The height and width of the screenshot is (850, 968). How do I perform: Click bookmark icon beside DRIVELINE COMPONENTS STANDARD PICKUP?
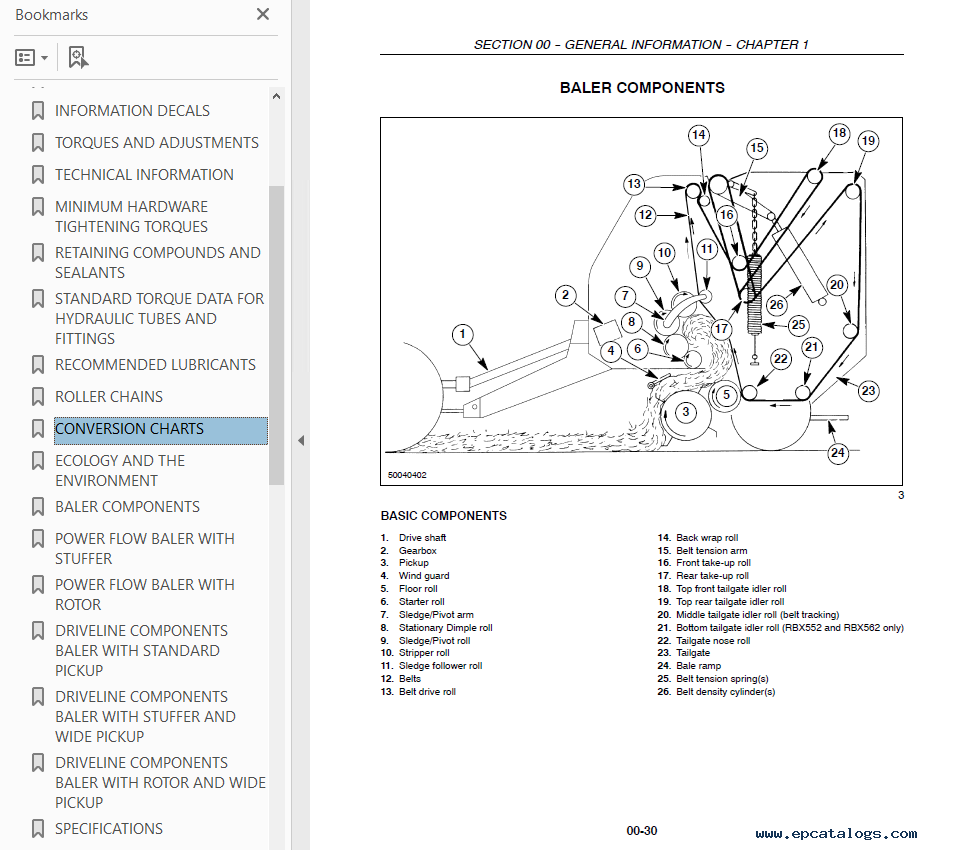point(38,631)
